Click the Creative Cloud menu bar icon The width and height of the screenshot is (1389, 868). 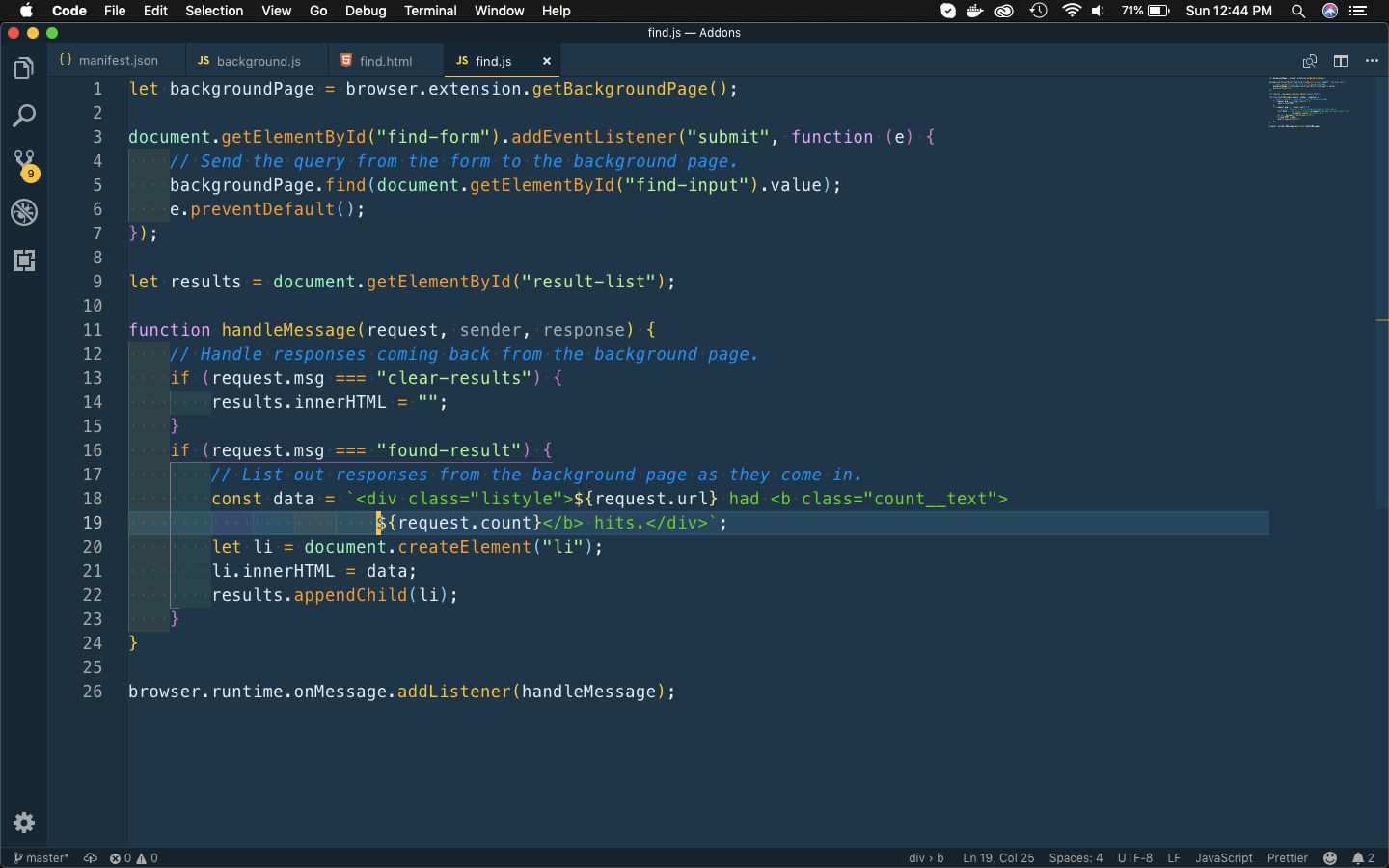click(1004, 11)
